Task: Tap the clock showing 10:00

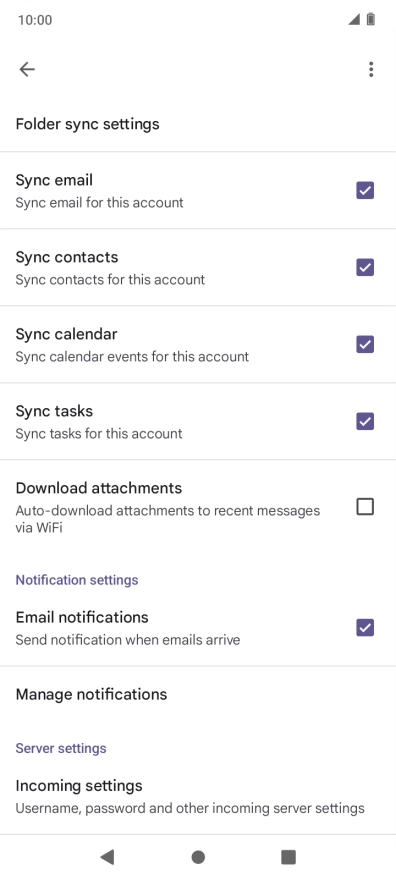Action: [35, 20]
